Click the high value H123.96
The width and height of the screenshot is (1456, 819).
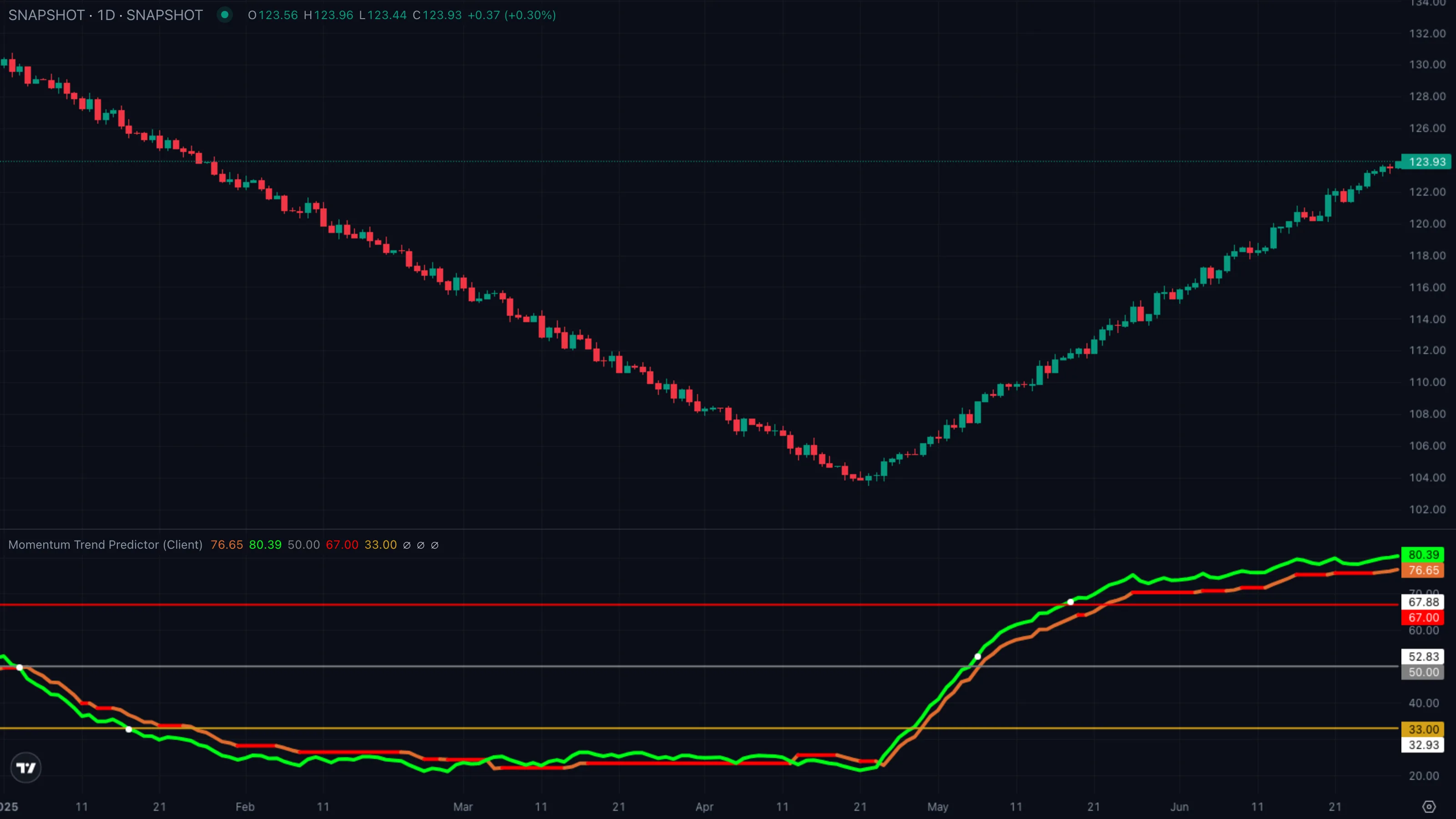[x=329, y=15]
